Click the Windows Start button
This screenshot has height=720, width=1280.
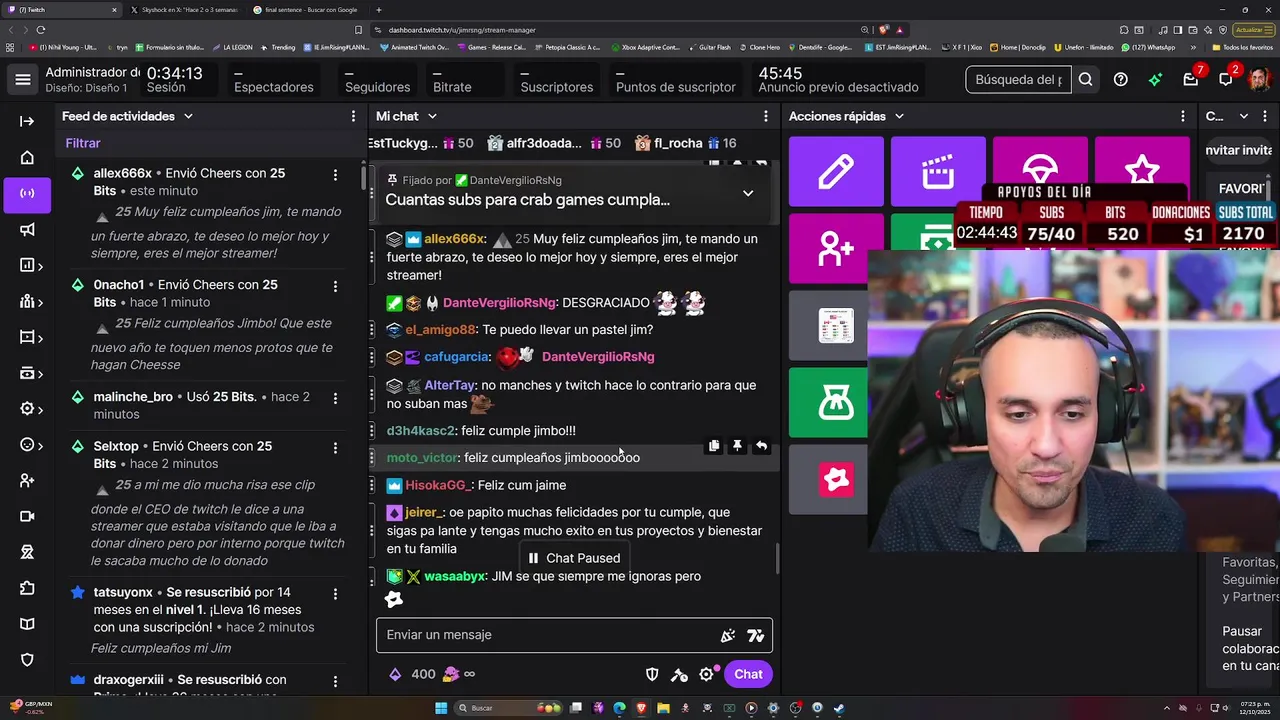(x=440, y=708)
